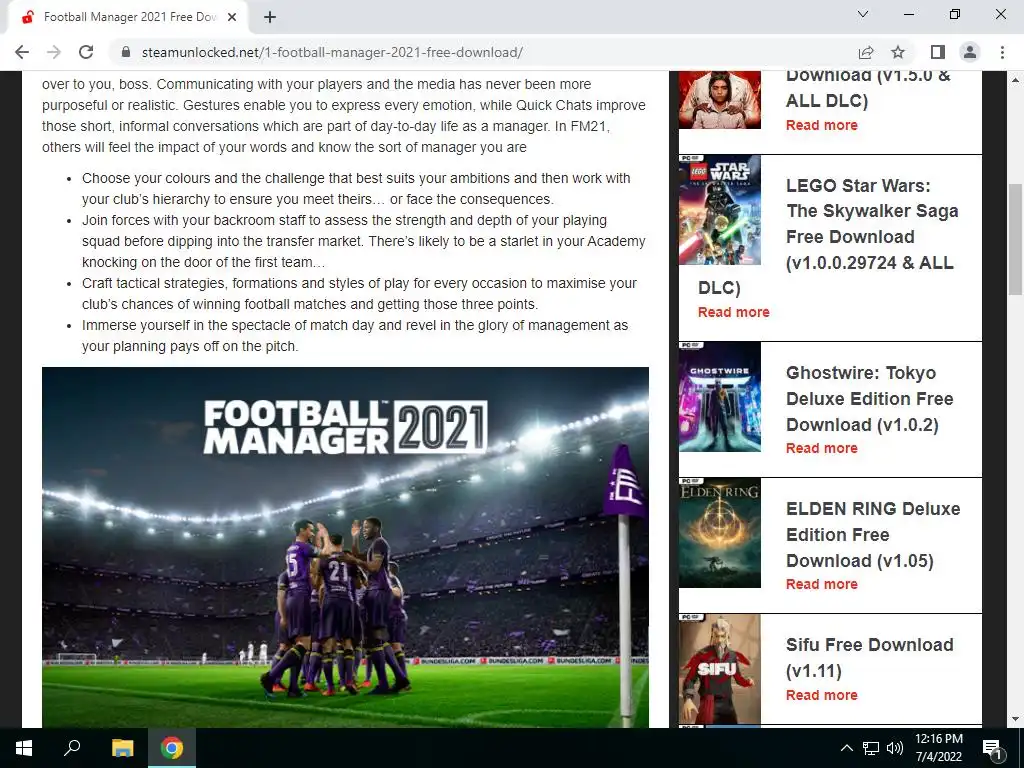The image size is (1024, 768).
Task: Open Ghostwire: Tokyo Deluxe Edition link
Action: point(869,398)
